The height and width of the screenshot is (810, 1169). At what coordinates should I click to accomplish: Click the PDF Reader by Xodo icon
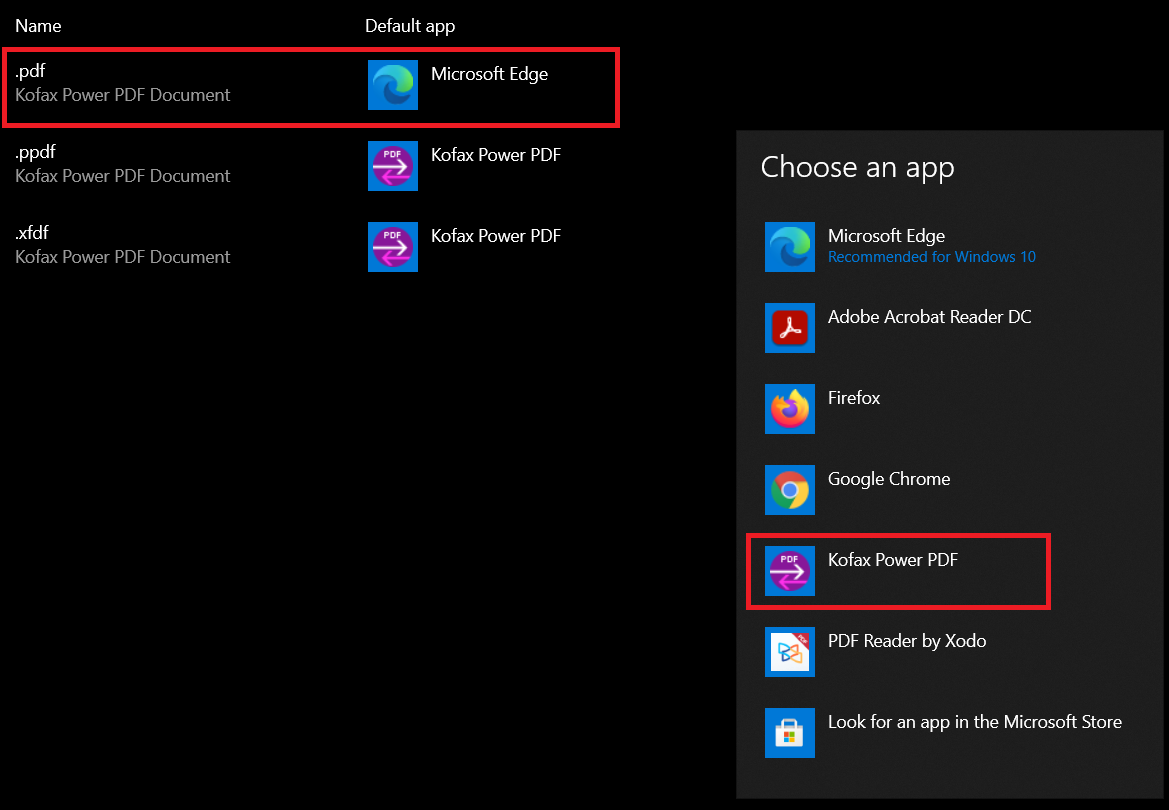[790, 652]
